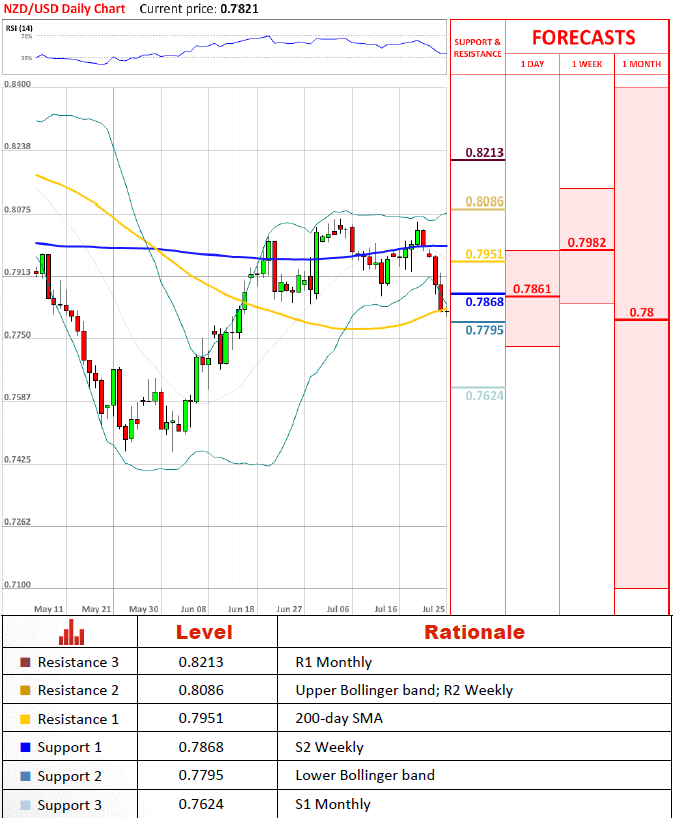Click the Support 1 blue swatch
The image size is (673, 818).
(25, 747)
